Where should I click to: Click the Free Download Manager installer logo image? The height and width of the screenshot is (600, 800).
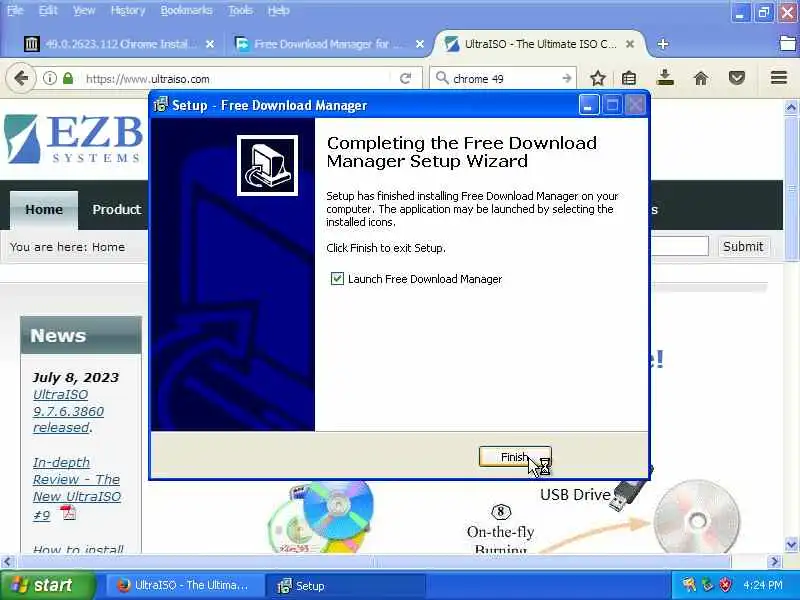coord(267,165)
